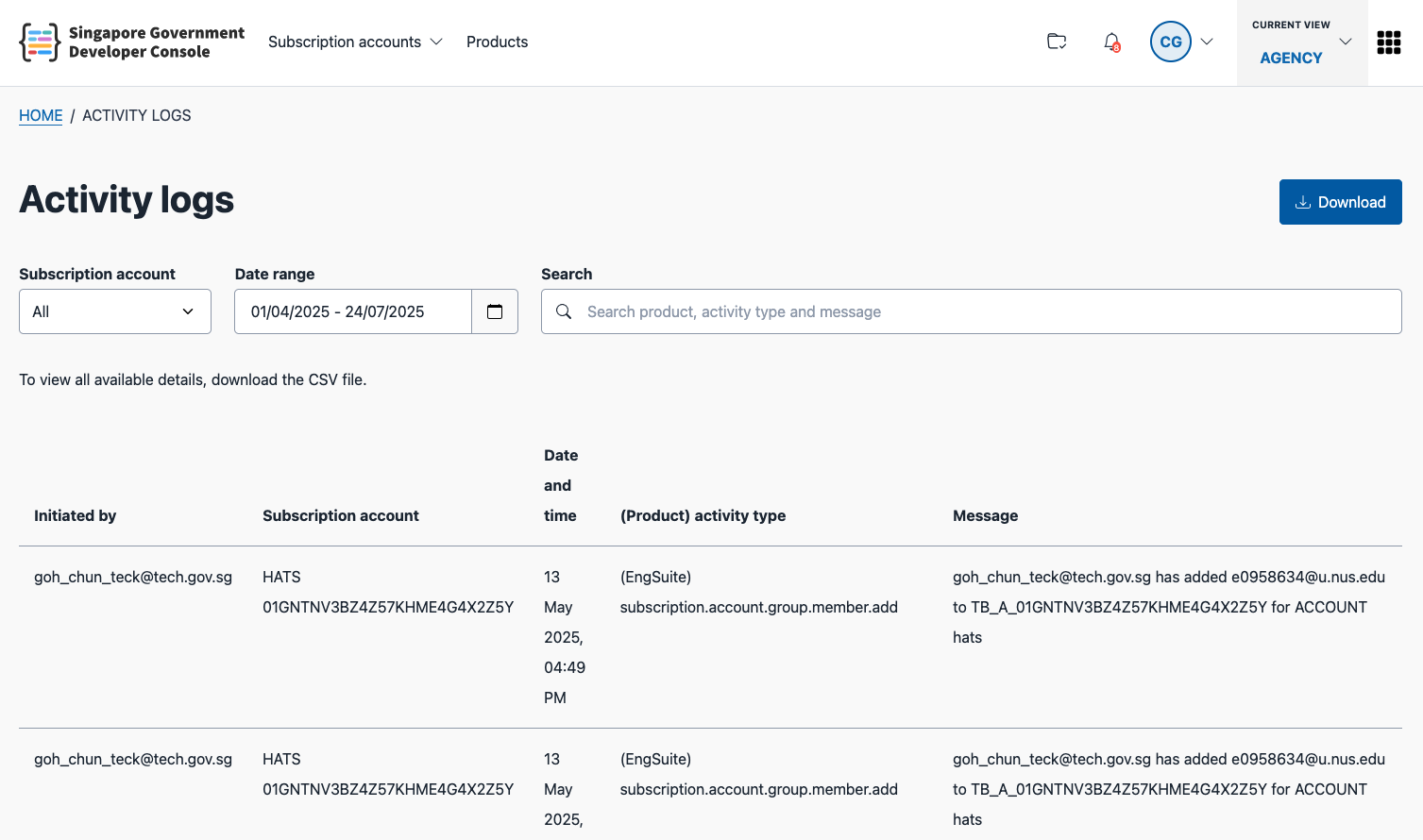Click the Date and time column header
This screenshot has width=1423, height=840.
click(561, 485)
